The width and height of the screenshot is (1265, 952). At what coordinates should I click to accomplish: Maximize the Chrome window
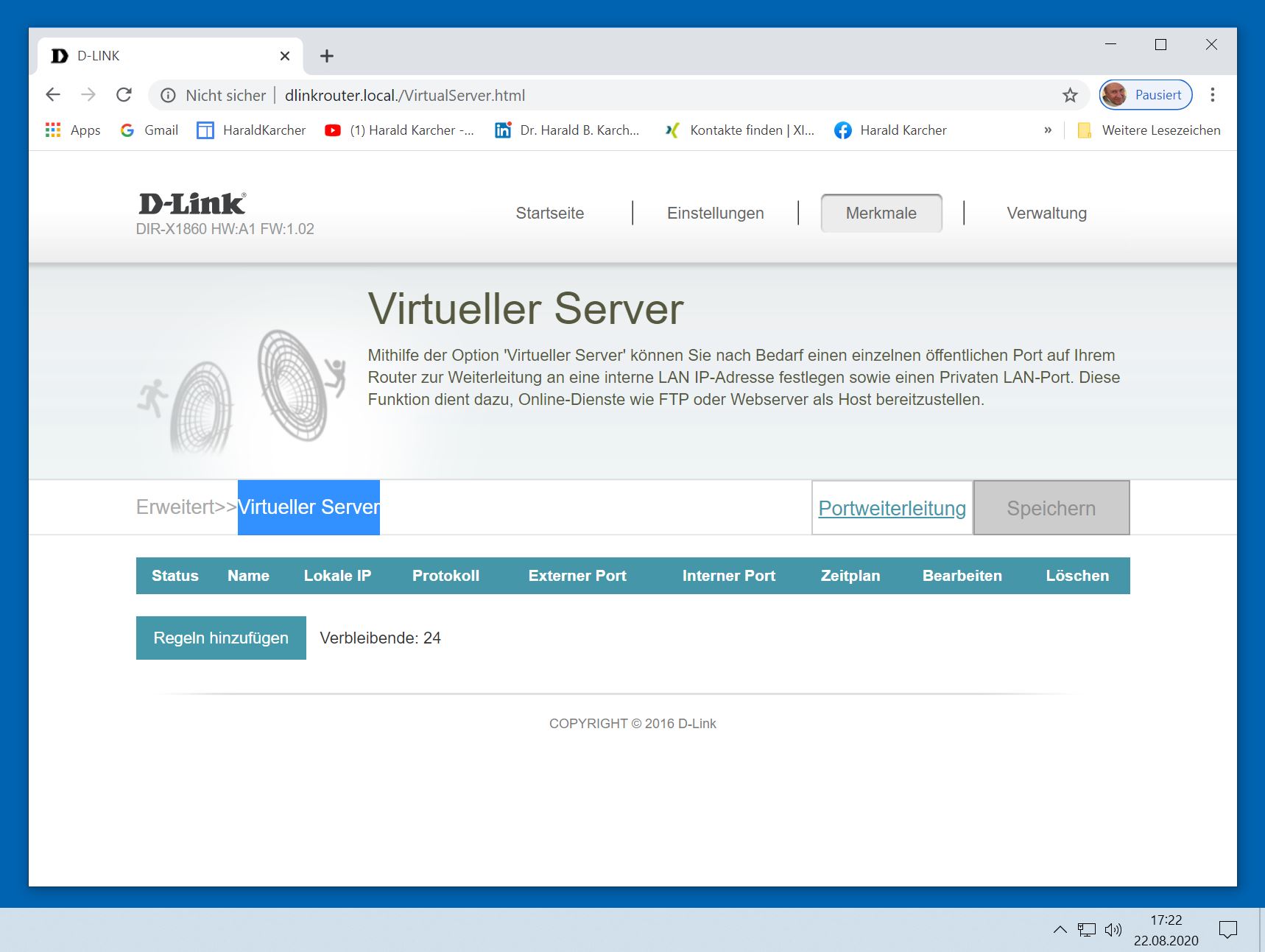click(x=1161, y=45)
